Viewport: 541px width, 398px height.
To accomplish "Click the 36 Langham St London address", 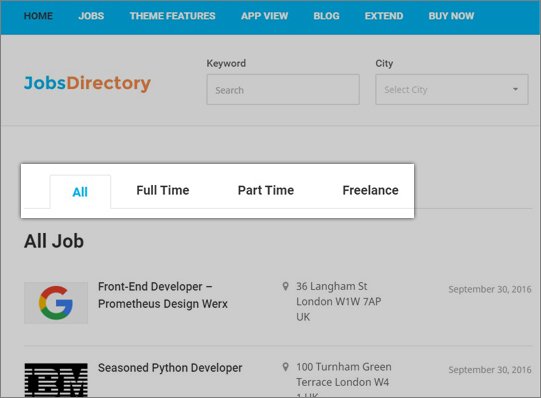I will (x=338, y=301).
